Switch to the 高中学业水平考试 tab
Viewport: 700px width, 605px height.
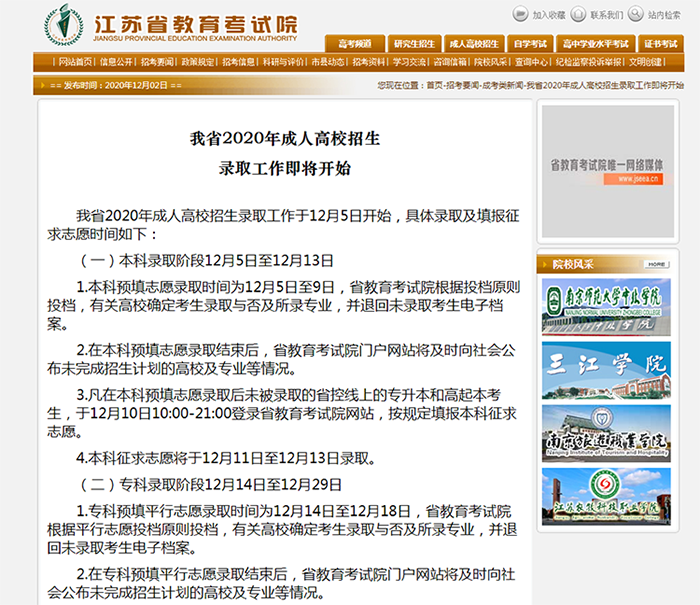596,44
